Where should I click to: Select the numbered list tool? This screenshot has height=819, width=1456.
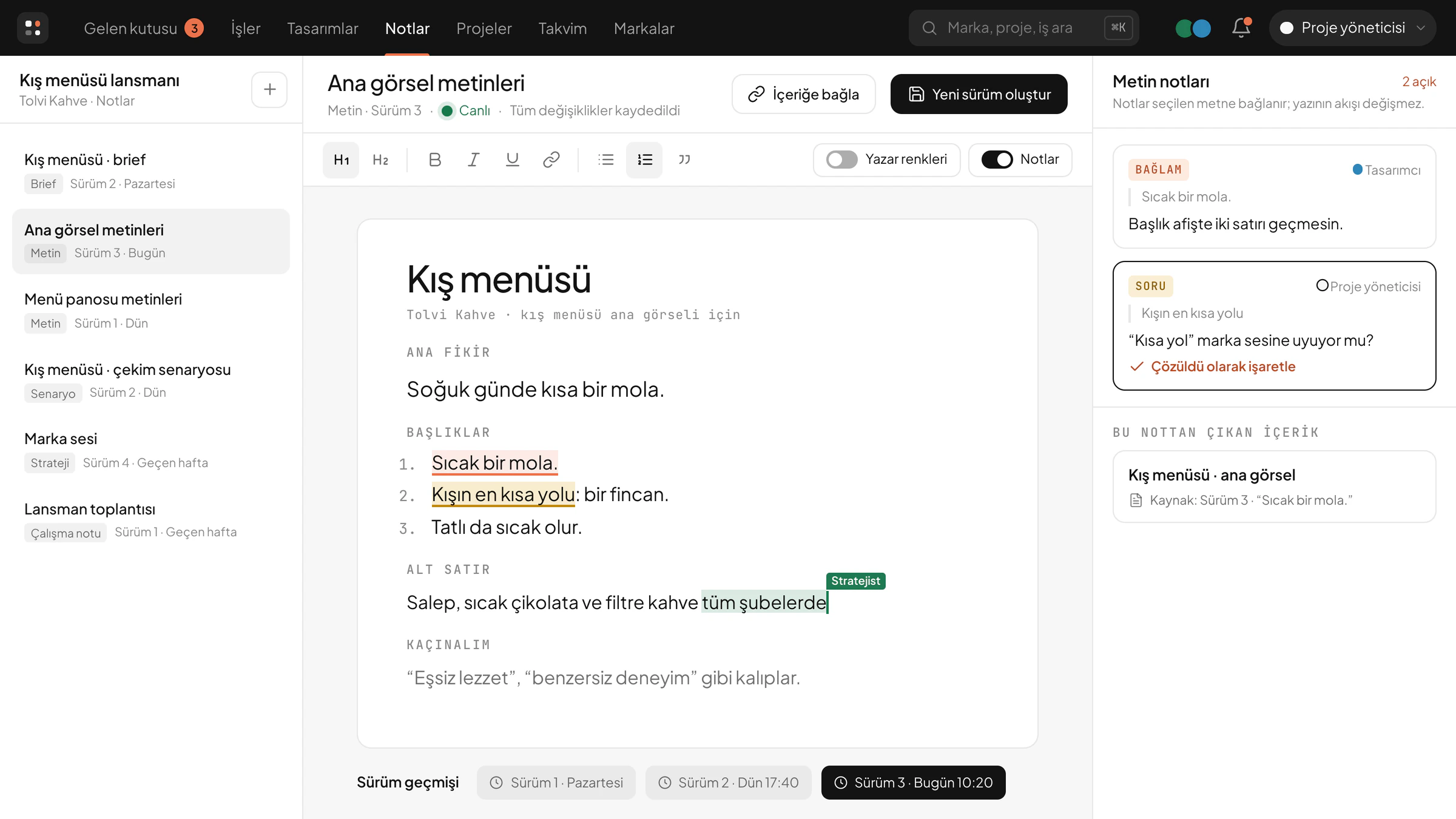(644, 160)
